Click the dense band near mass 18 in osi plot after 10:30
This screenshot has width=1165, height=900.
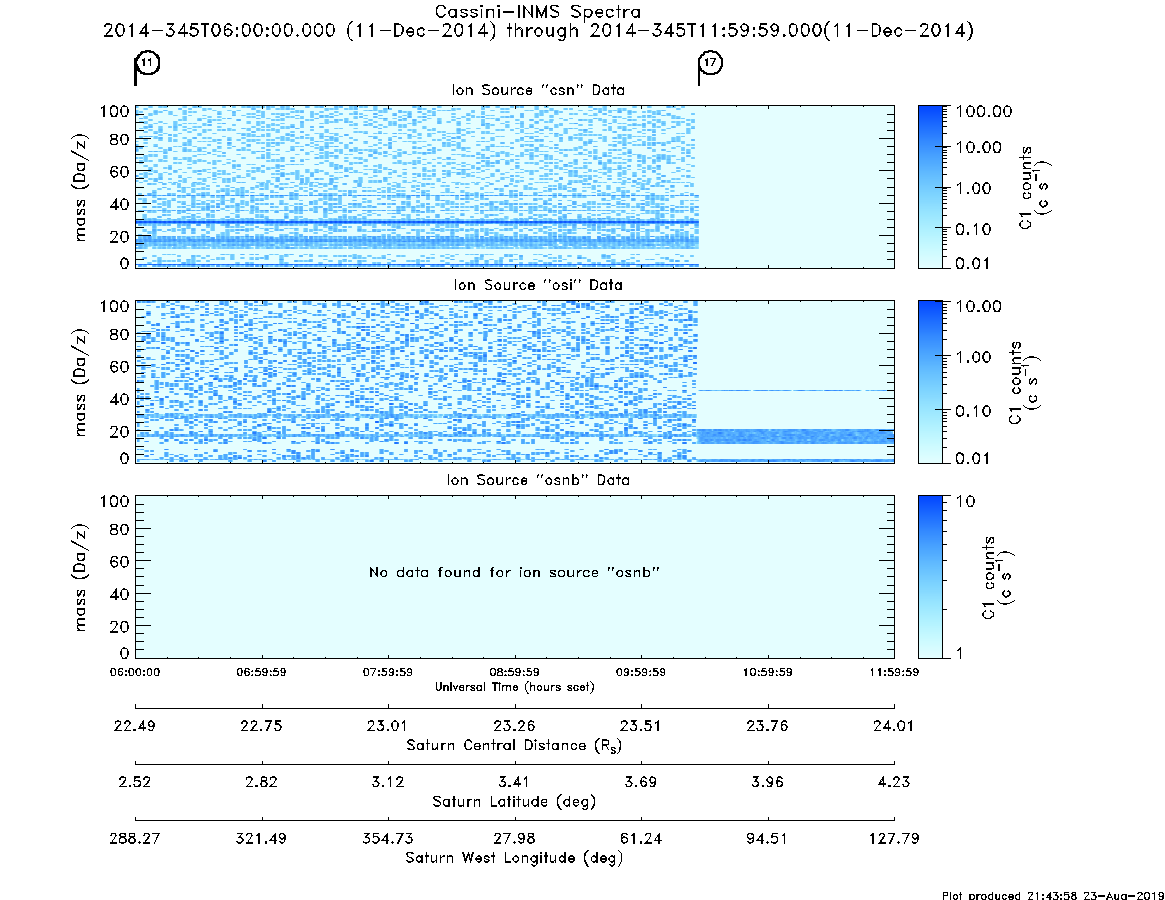click(796, 436)
